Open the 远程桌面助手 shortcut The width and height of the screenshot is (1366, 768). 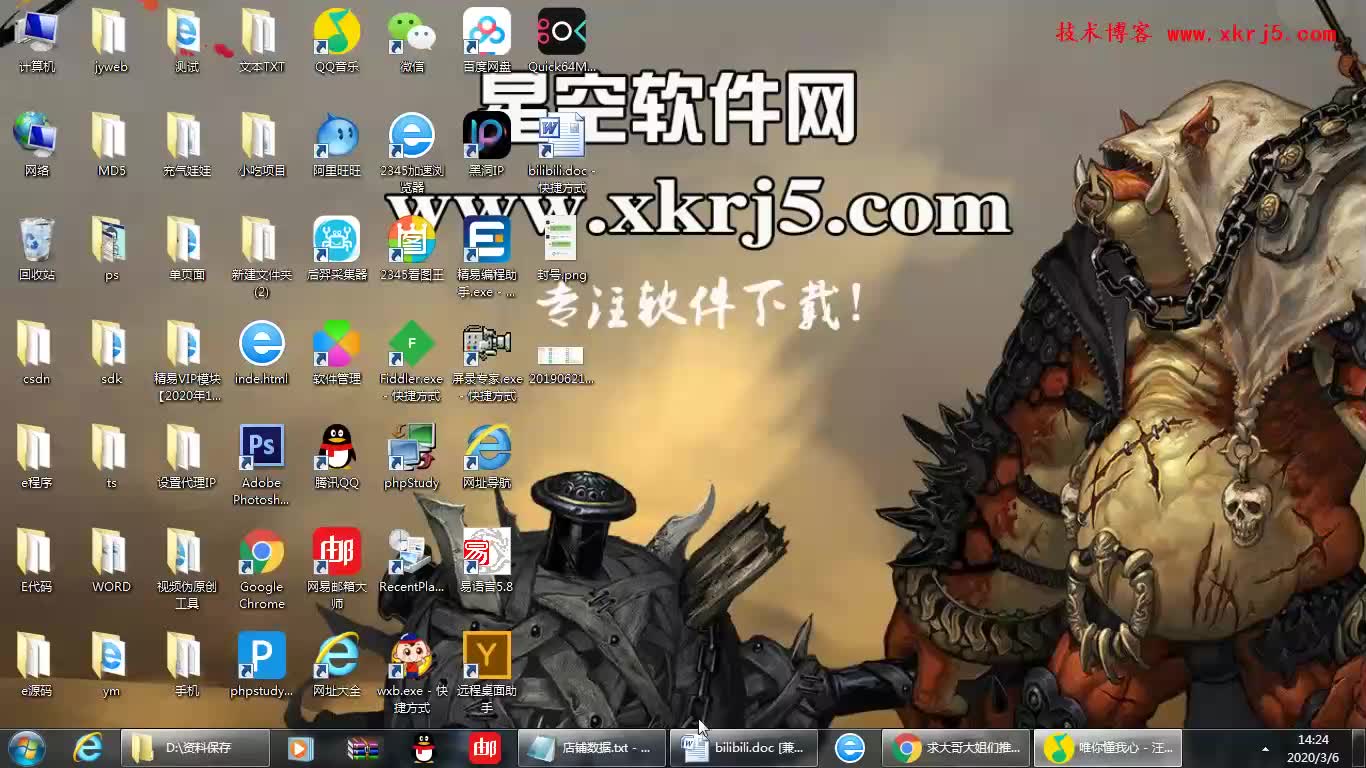point(487,673)
